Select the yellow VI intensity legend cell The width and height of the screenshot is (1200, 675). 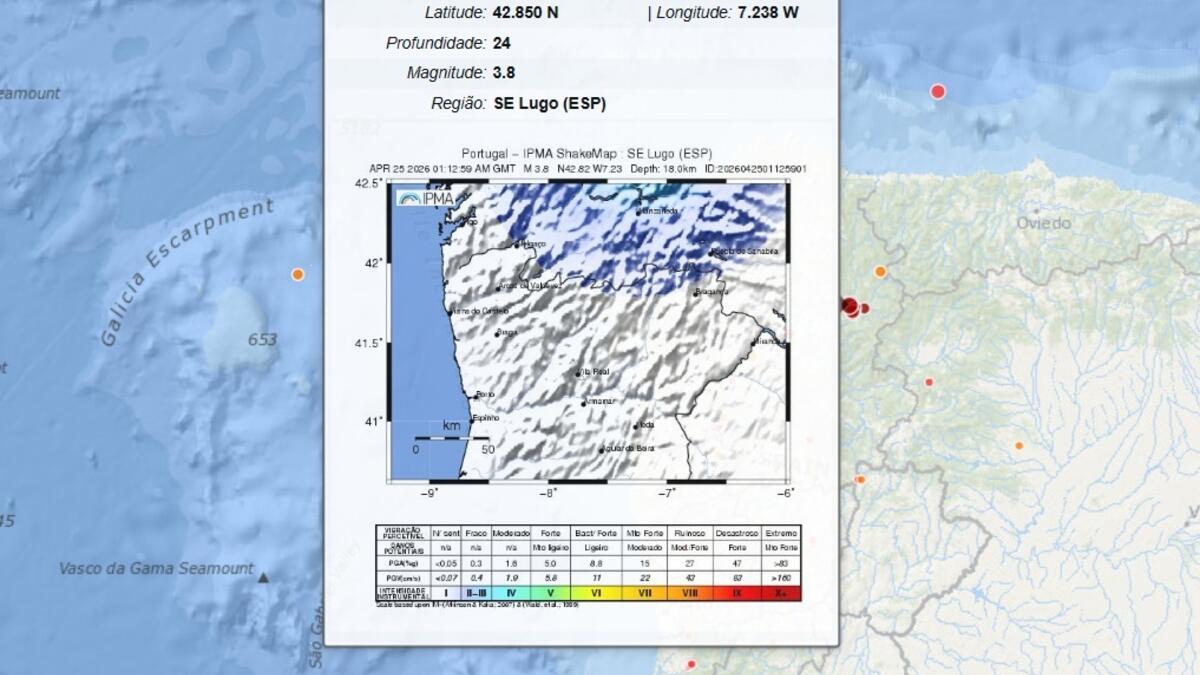(596, 593)
